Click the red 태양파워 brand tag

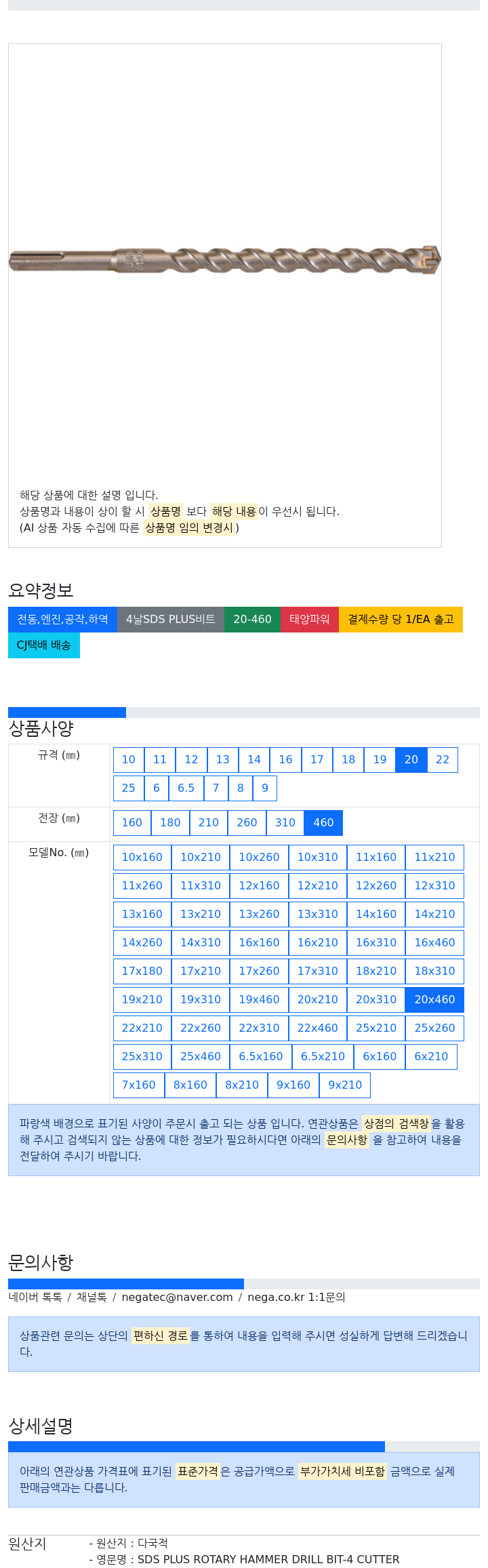click(x=309, y=620)
